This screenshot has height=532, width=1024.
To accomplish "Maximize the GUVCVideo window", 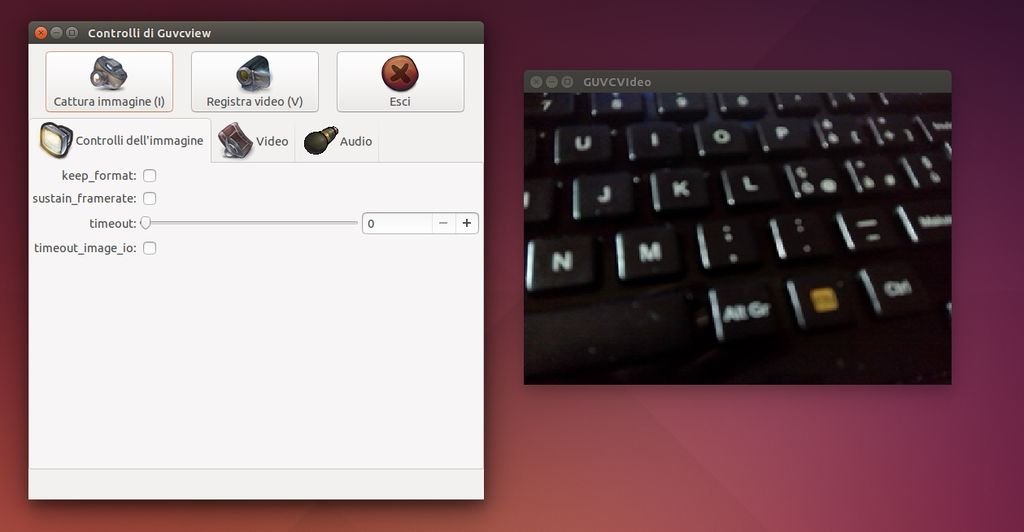I will click(x=568, y=82).
